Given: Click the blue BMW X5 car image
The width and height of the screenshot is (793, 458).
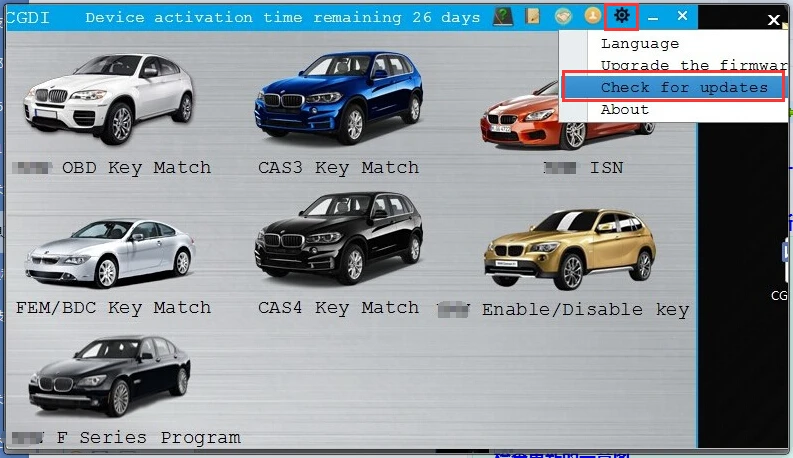Looking at the screenshot, I should point(338,98).
